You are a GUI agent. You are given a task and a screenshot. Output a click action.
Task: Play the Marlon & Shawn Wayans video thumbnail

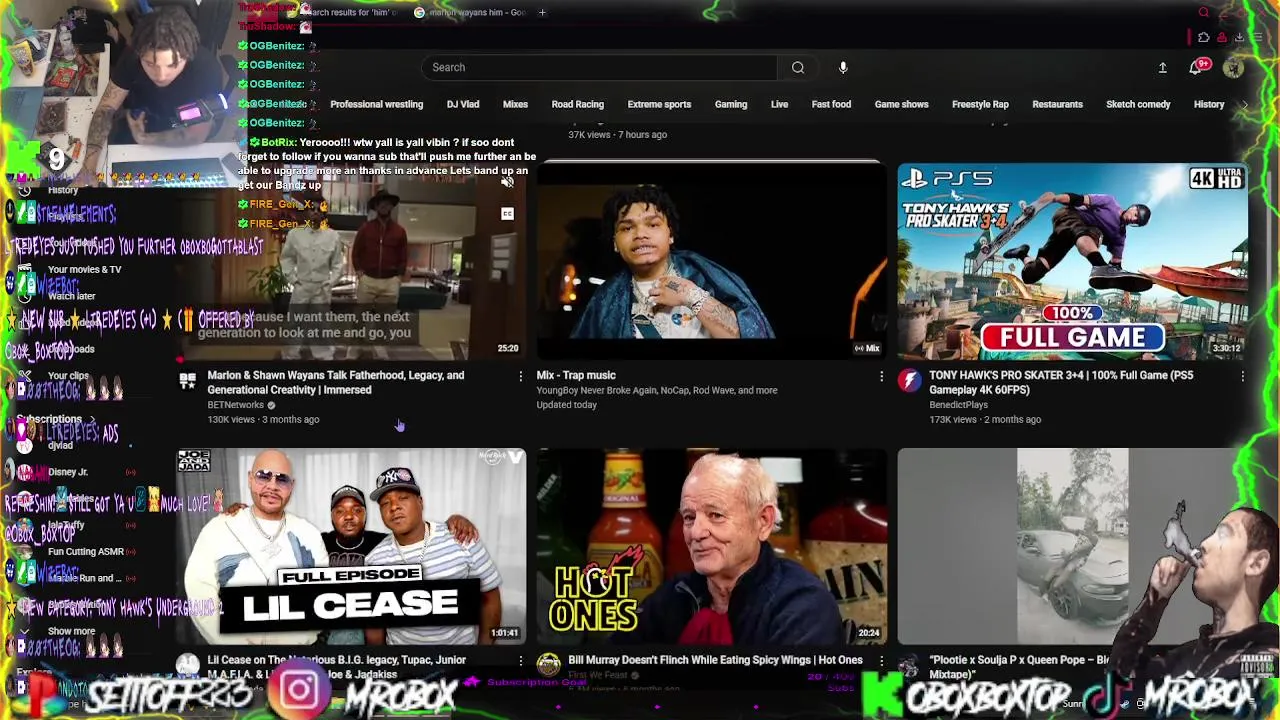[x=351, y=262]
